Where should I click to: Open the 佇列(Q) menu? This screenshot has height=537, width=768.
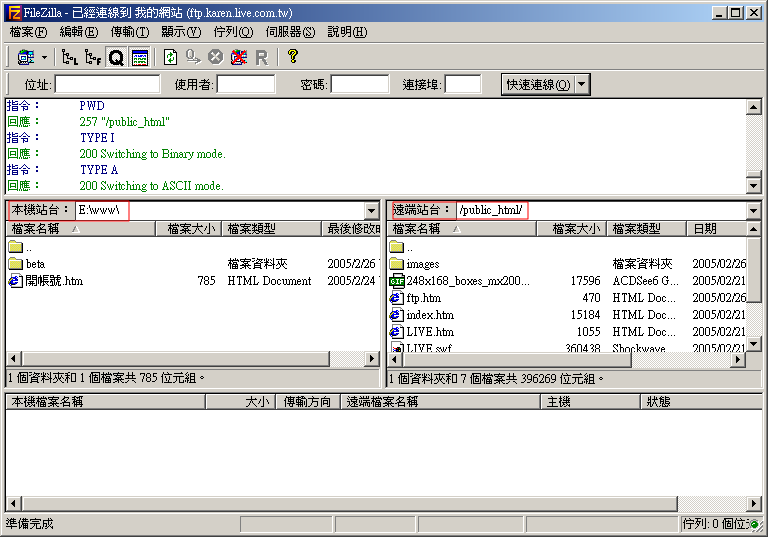[233, 32]
